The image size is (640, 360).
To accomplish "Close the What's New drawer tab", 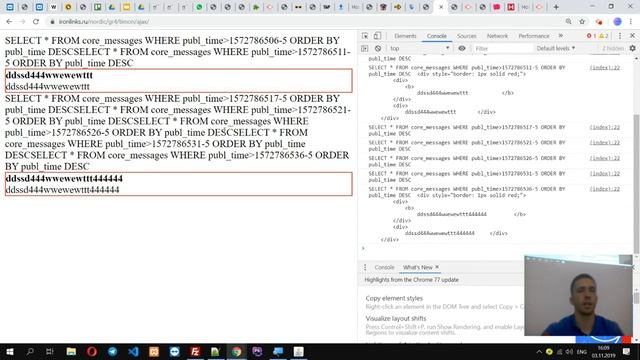I will point(437,267).
